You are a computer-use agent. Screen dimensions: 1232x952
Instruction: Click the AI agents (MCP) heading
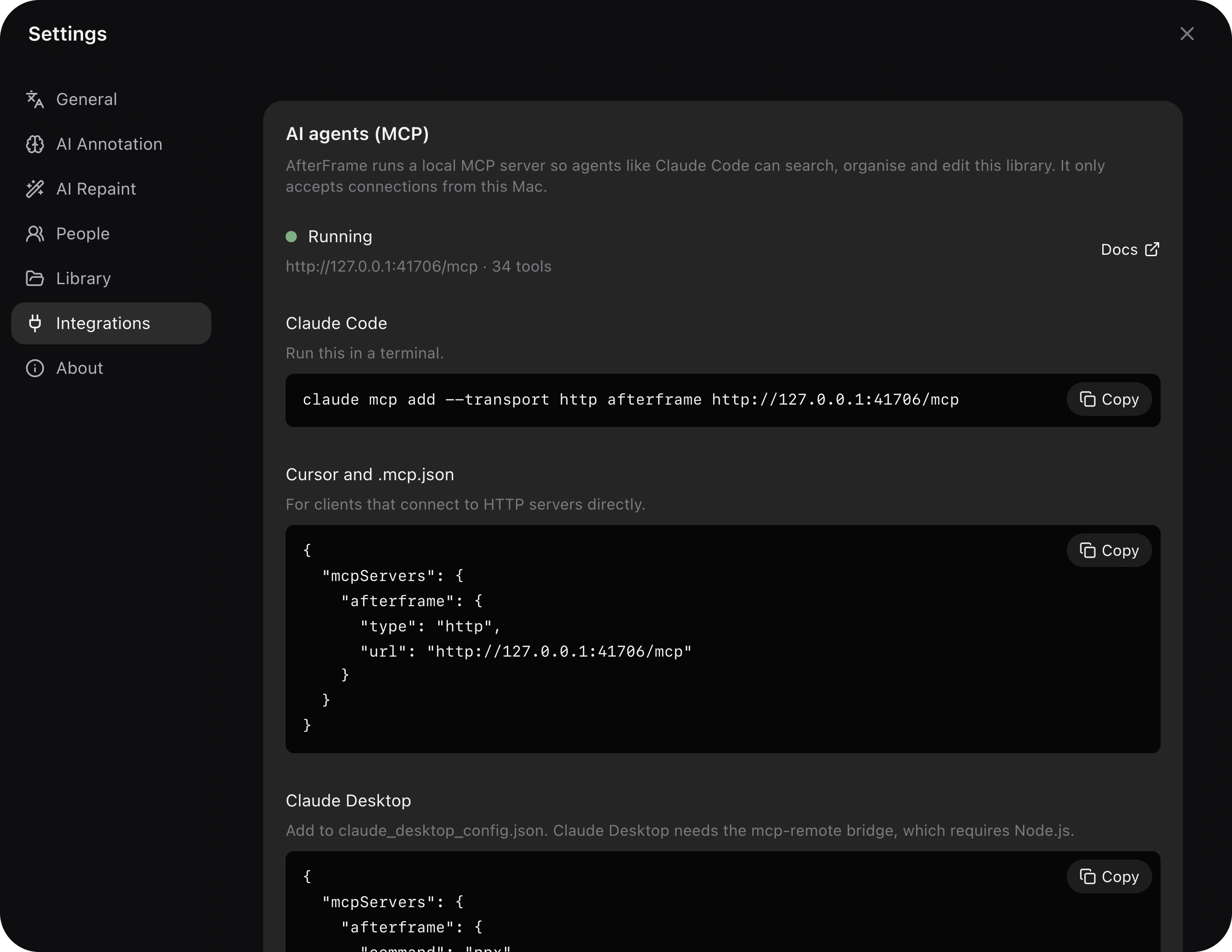[357, 133]
